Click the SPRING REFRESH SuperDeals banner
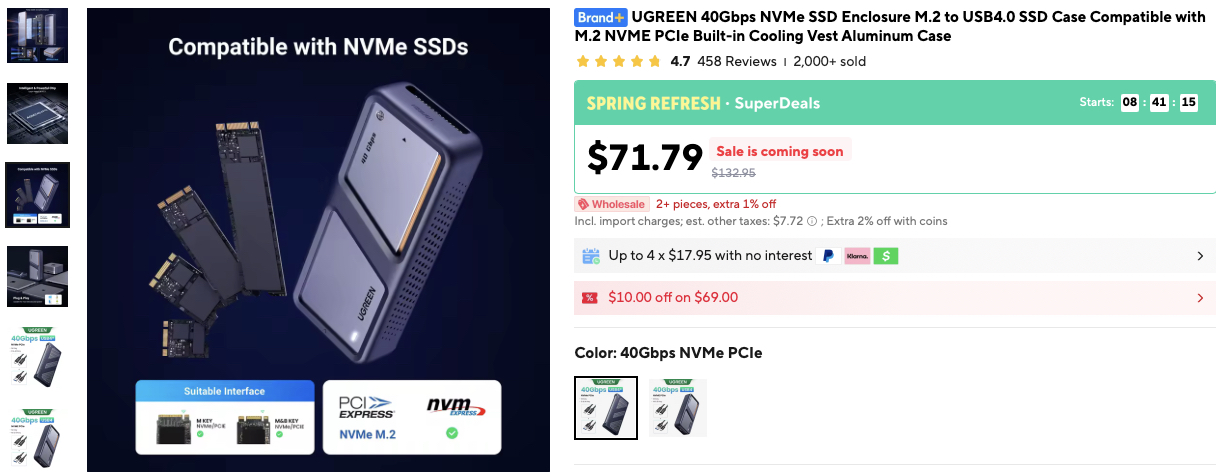 [x=703, y=103]
